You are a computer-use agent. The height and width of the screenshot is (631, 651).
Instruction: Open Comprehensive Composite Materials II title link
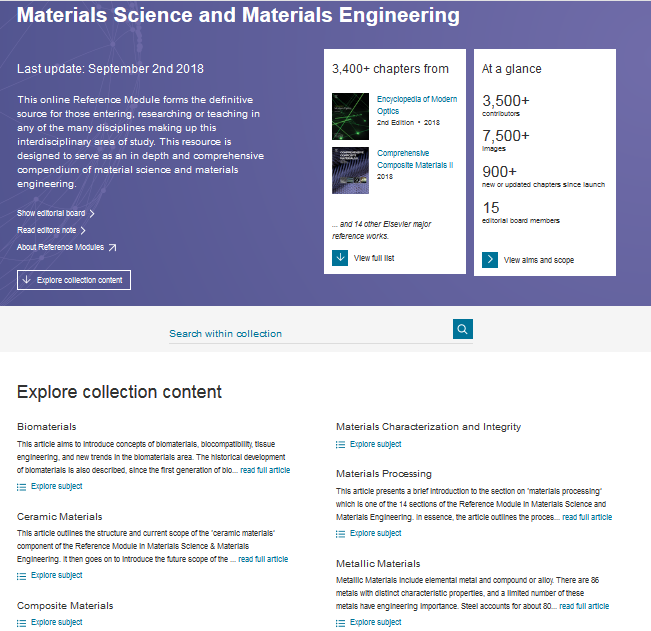[415, 159]
